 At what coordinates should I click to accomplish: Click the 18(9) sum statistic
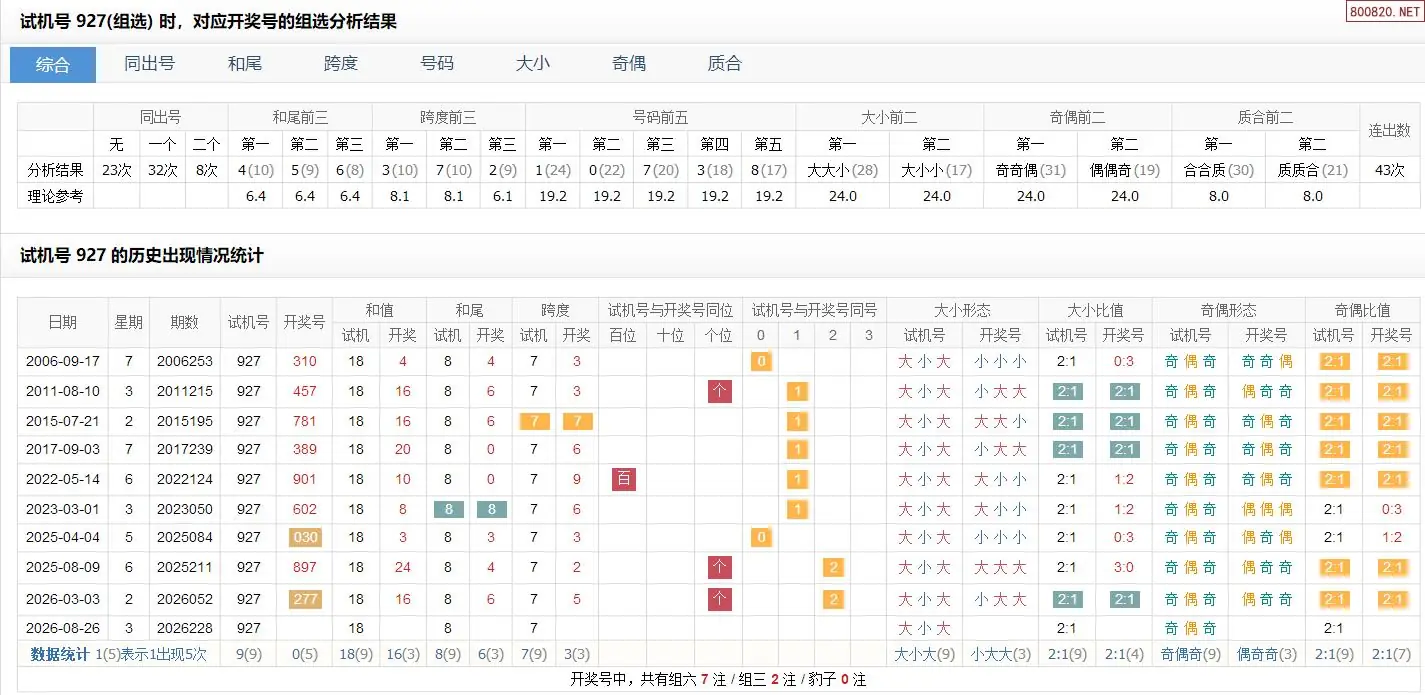pyautogui.click(x=356, y=654)
